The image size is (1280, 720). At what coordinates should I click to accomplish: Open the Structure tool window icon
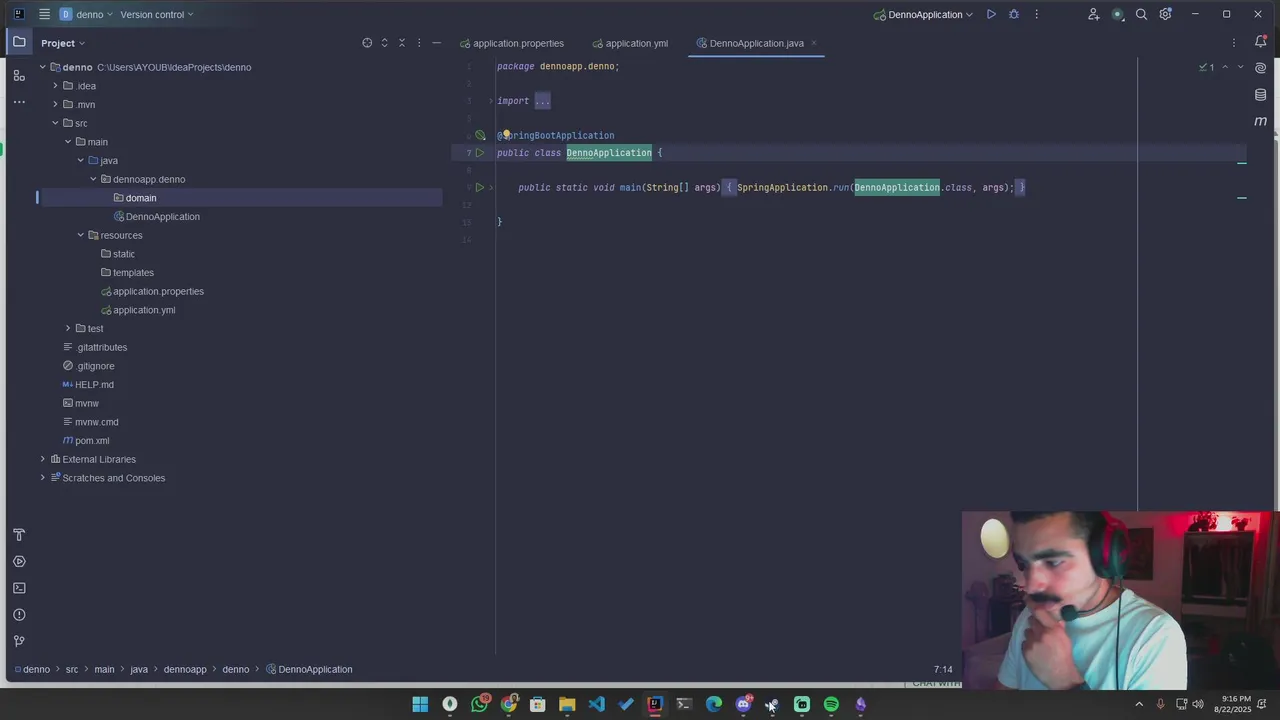19,75
